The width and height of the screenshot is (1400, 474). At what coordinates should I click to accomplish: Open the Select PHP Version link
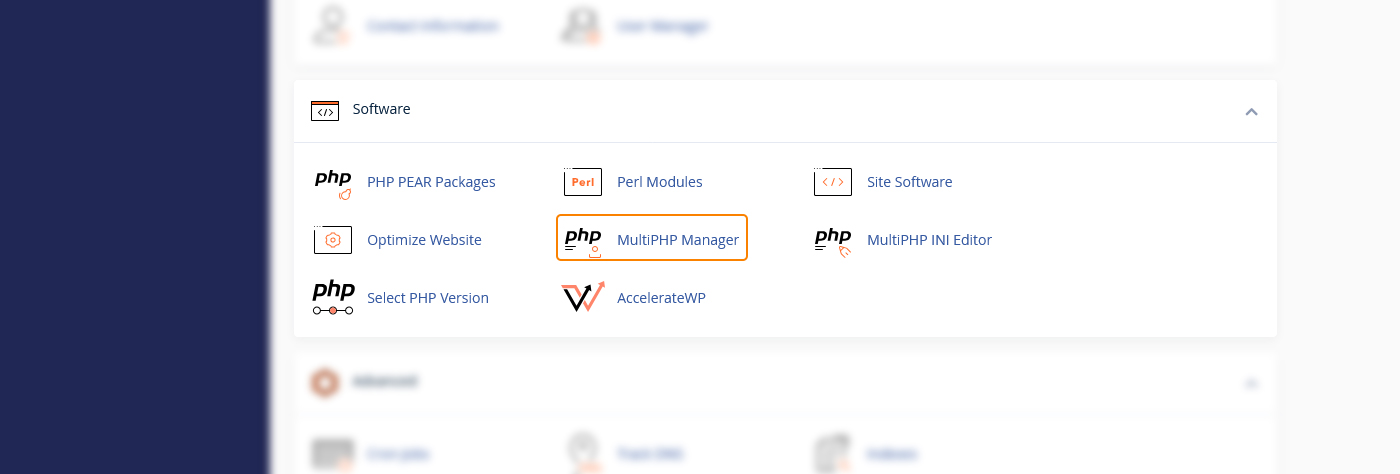coord(428,298)
